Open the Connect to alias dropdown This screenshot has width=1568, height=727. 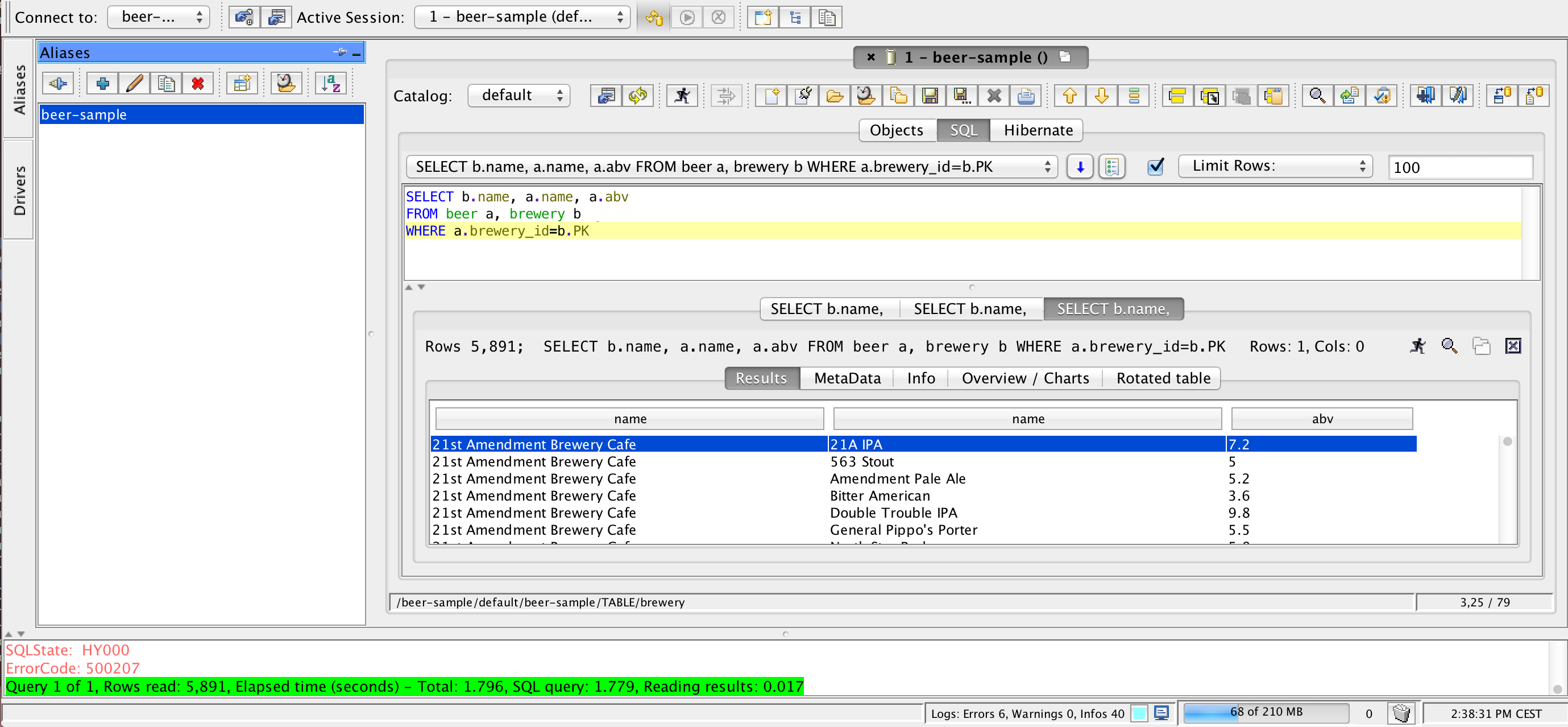[159, 17]
